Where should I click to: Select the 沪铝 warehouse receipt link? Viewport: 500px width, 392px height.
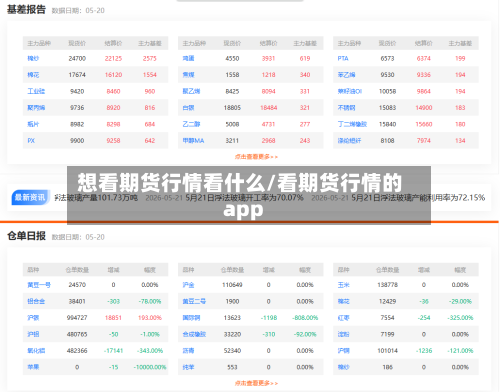(x=33, y=334)
